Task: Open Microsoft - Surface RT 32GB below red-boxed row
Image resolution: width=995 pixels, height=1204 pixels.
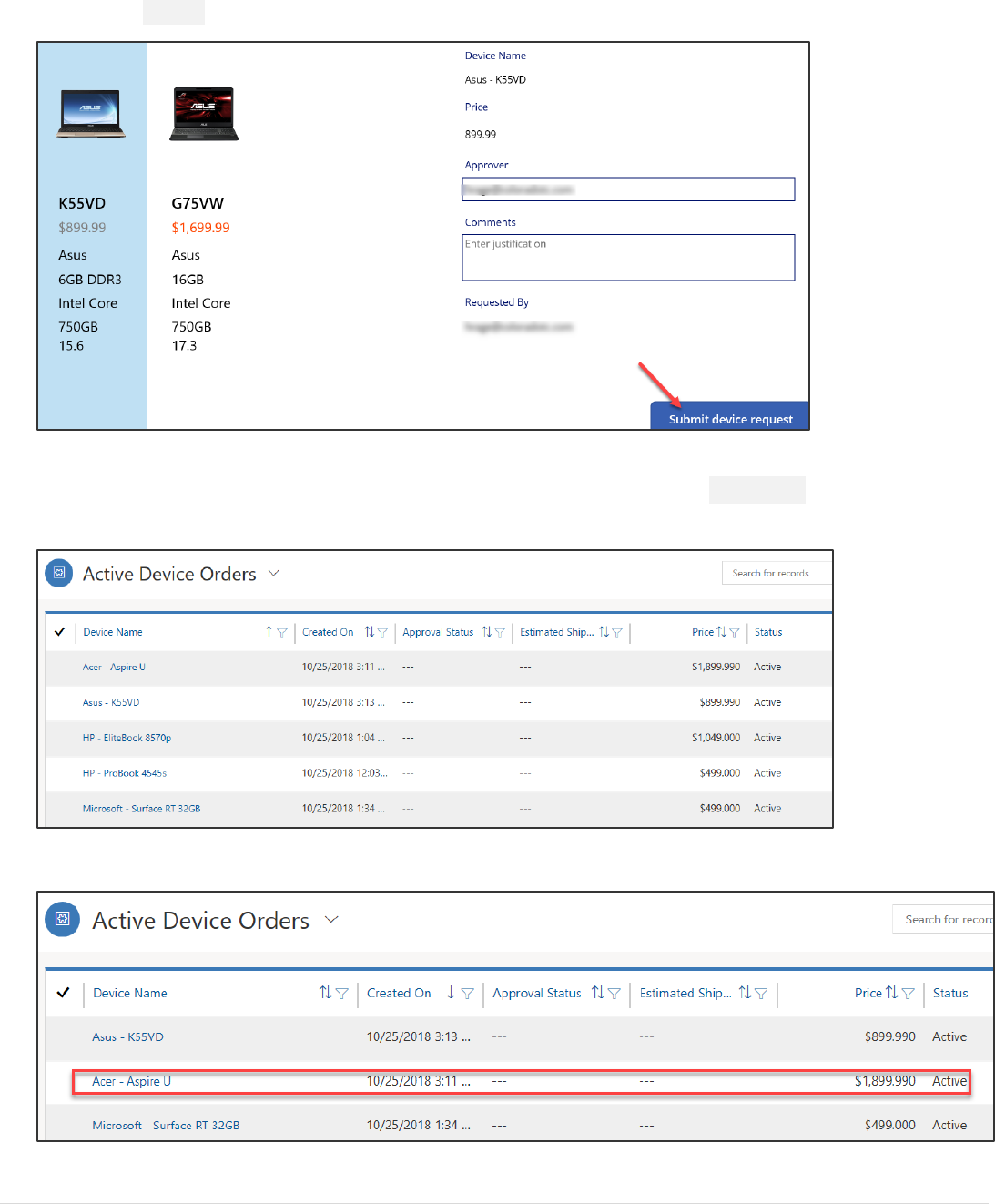Action: click(x=166, y=1125)
